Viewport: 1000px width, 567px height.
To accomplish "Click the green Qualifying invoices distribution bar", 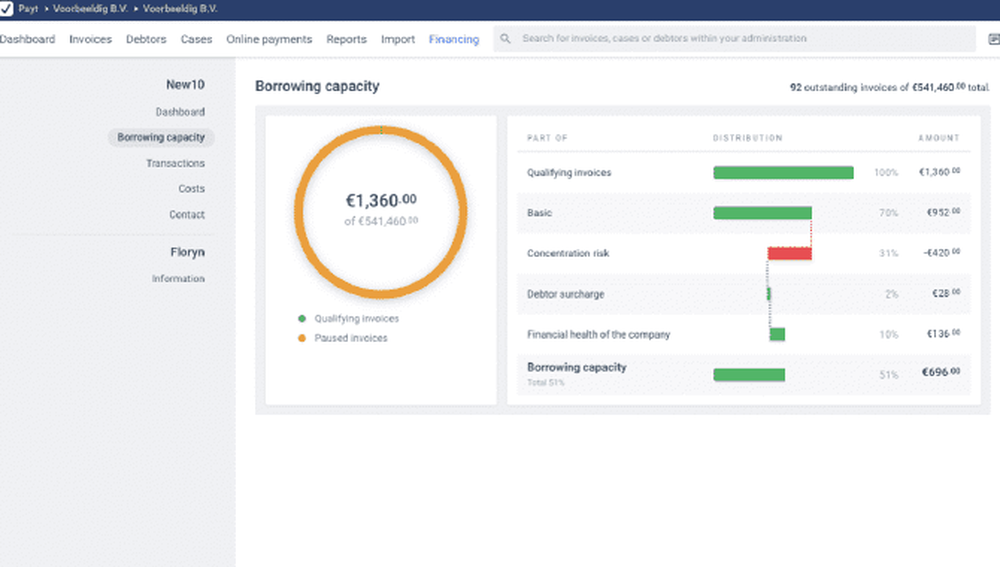I will [783, 173].
